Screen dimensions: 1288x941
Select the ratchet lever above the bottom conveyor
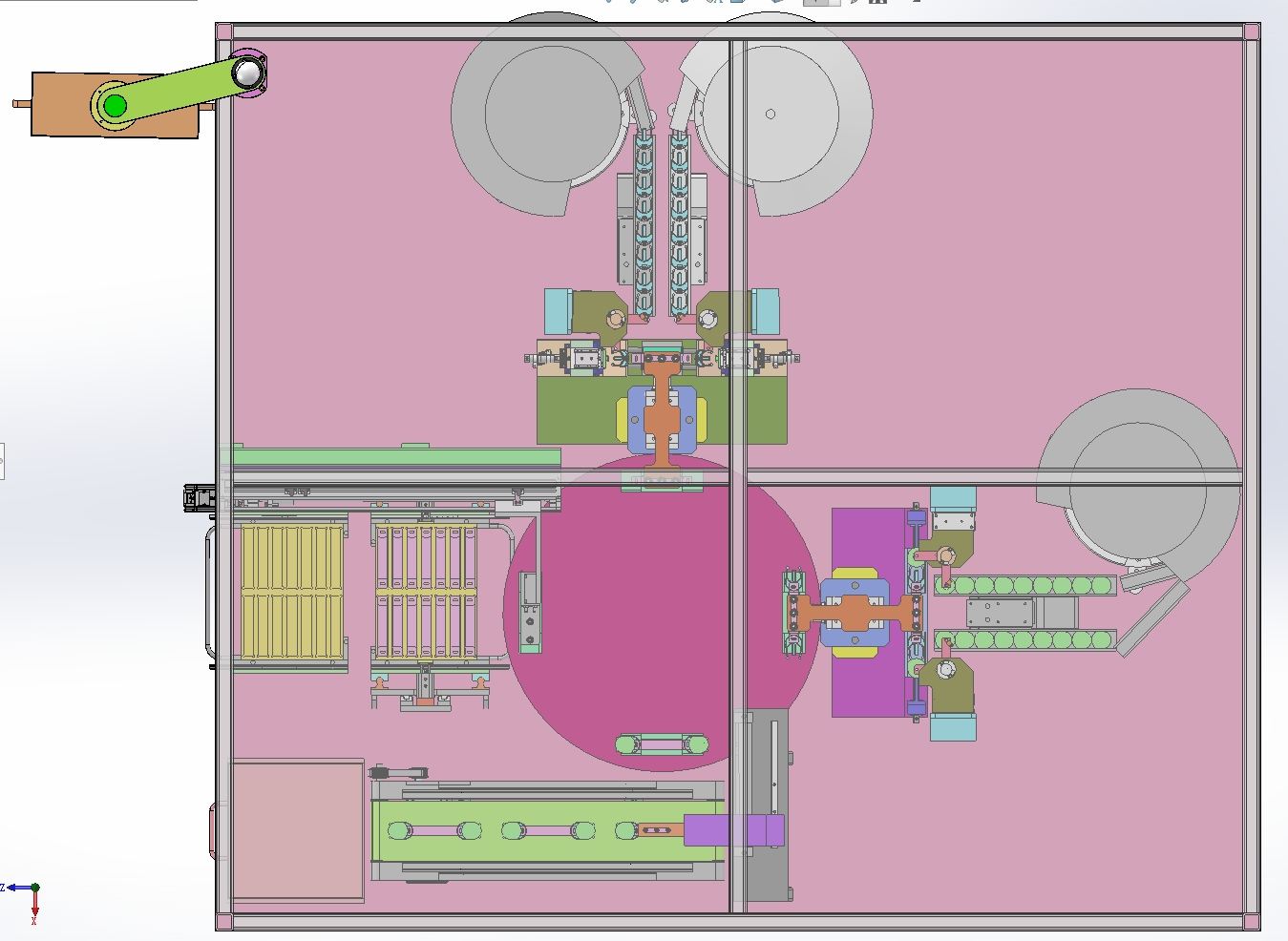(x=400, y=771)
